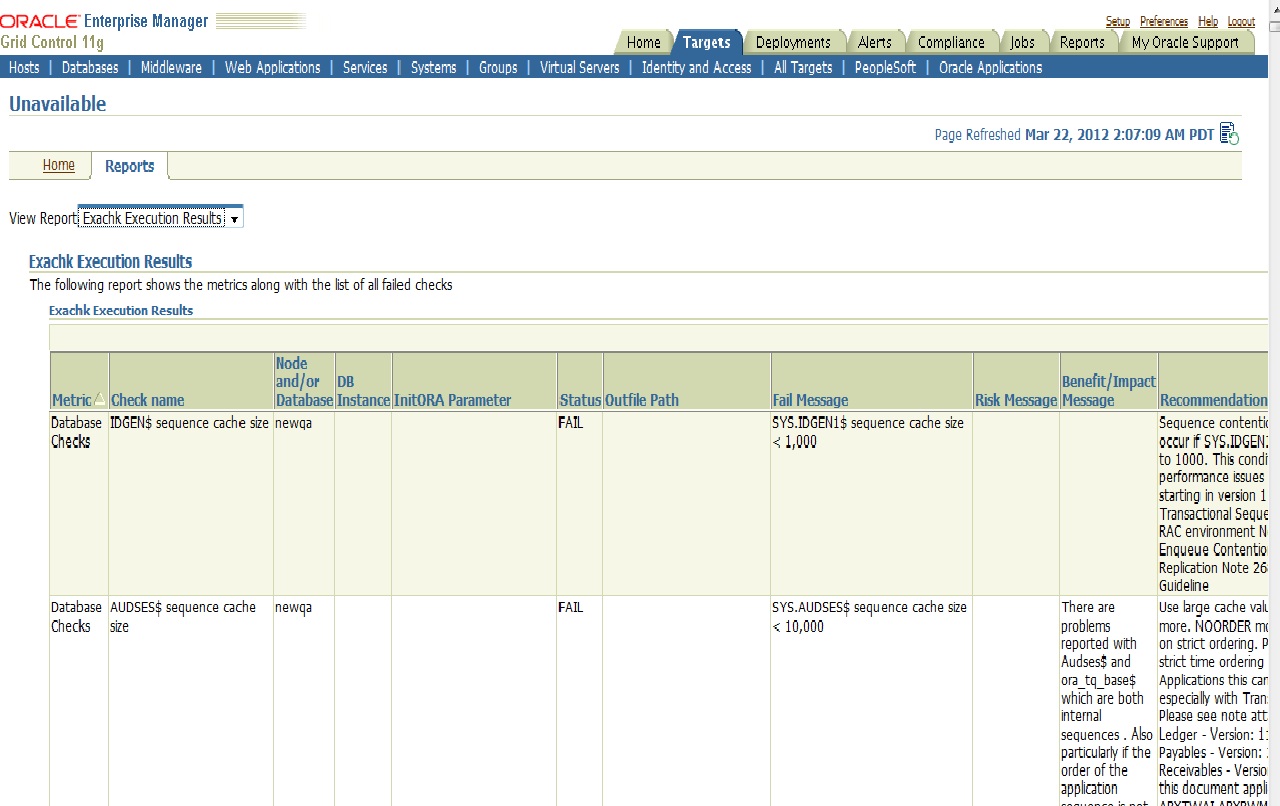Click FAIL status in AUDSES$ row

click(x=570, y=607)
